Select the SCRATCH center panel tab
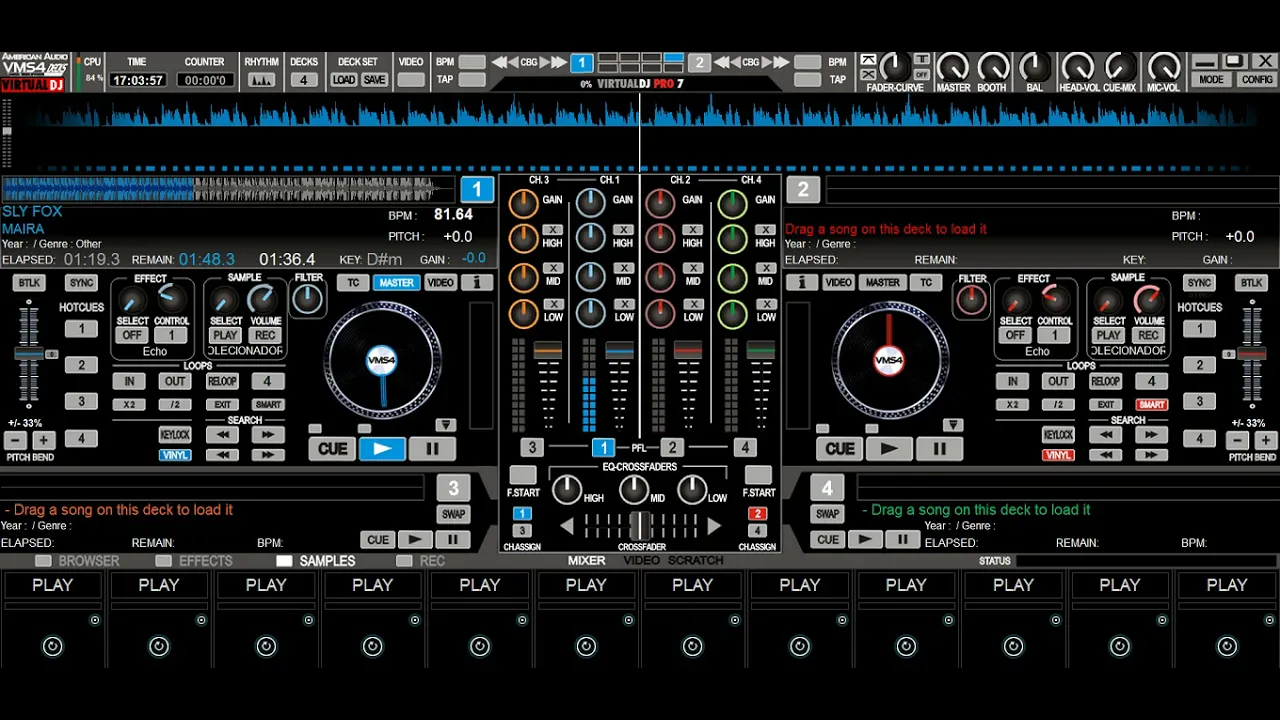This screenshot has height=720, width=1280. point(695,561)
